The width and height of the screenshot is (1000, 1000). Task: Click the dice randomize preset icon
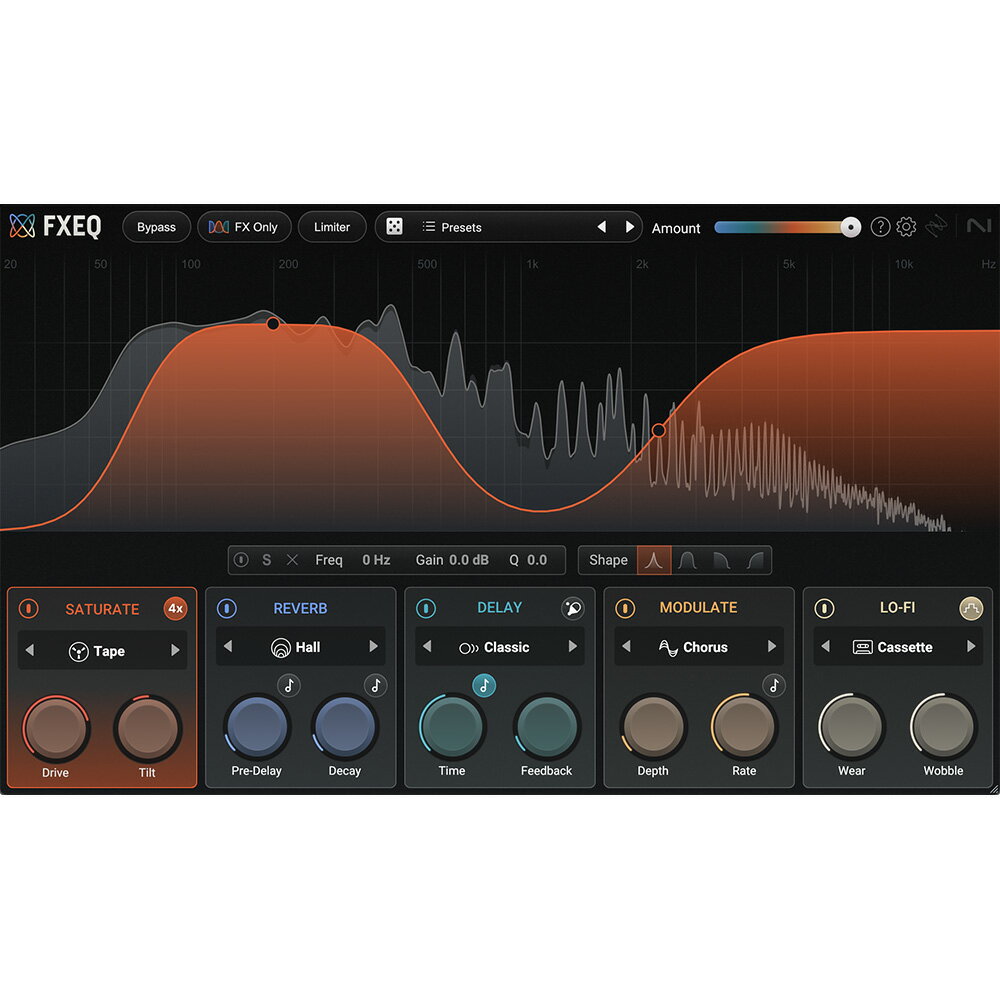tap(395, 227)
